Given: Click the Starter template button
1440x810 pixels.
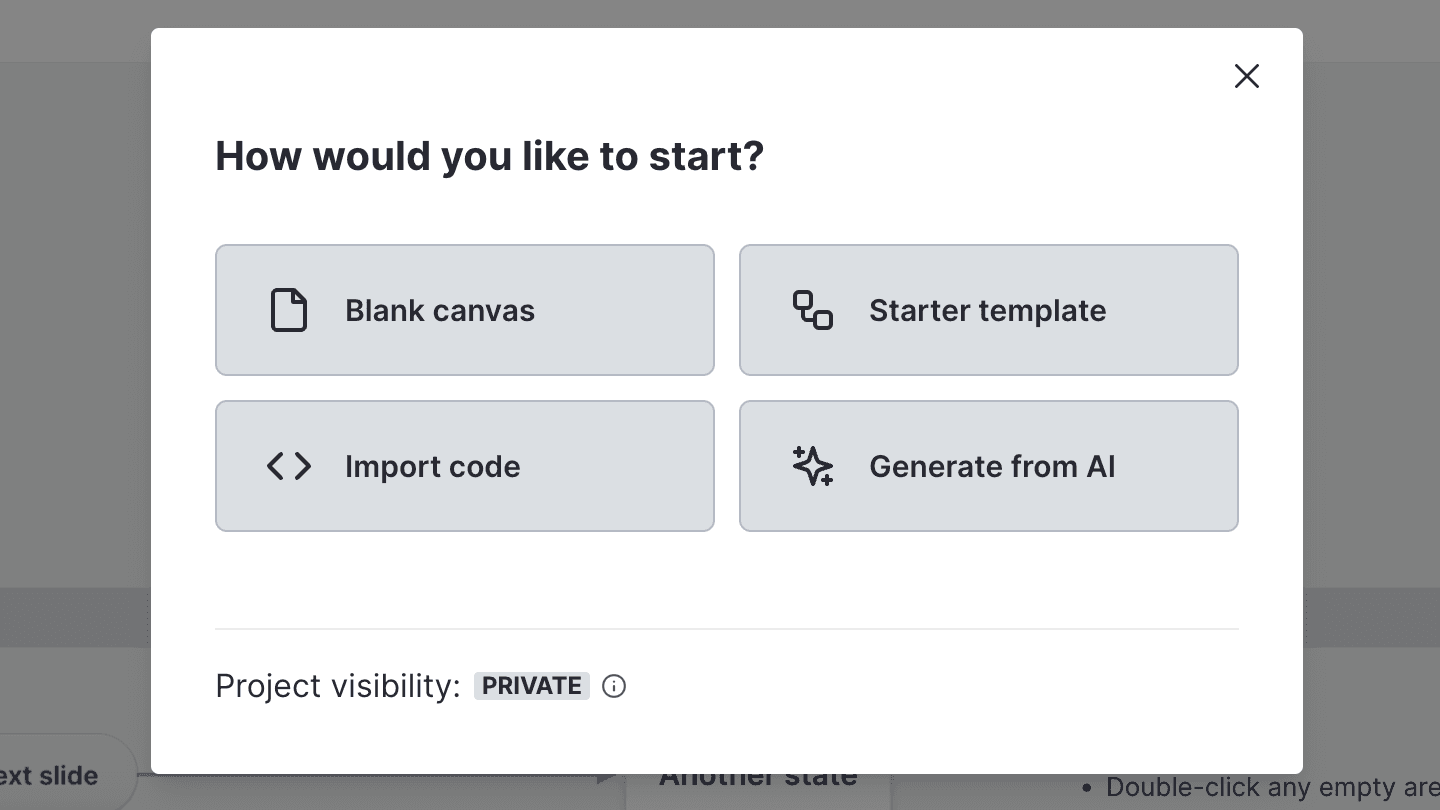Looking at the screenshot, I should 988,310.
